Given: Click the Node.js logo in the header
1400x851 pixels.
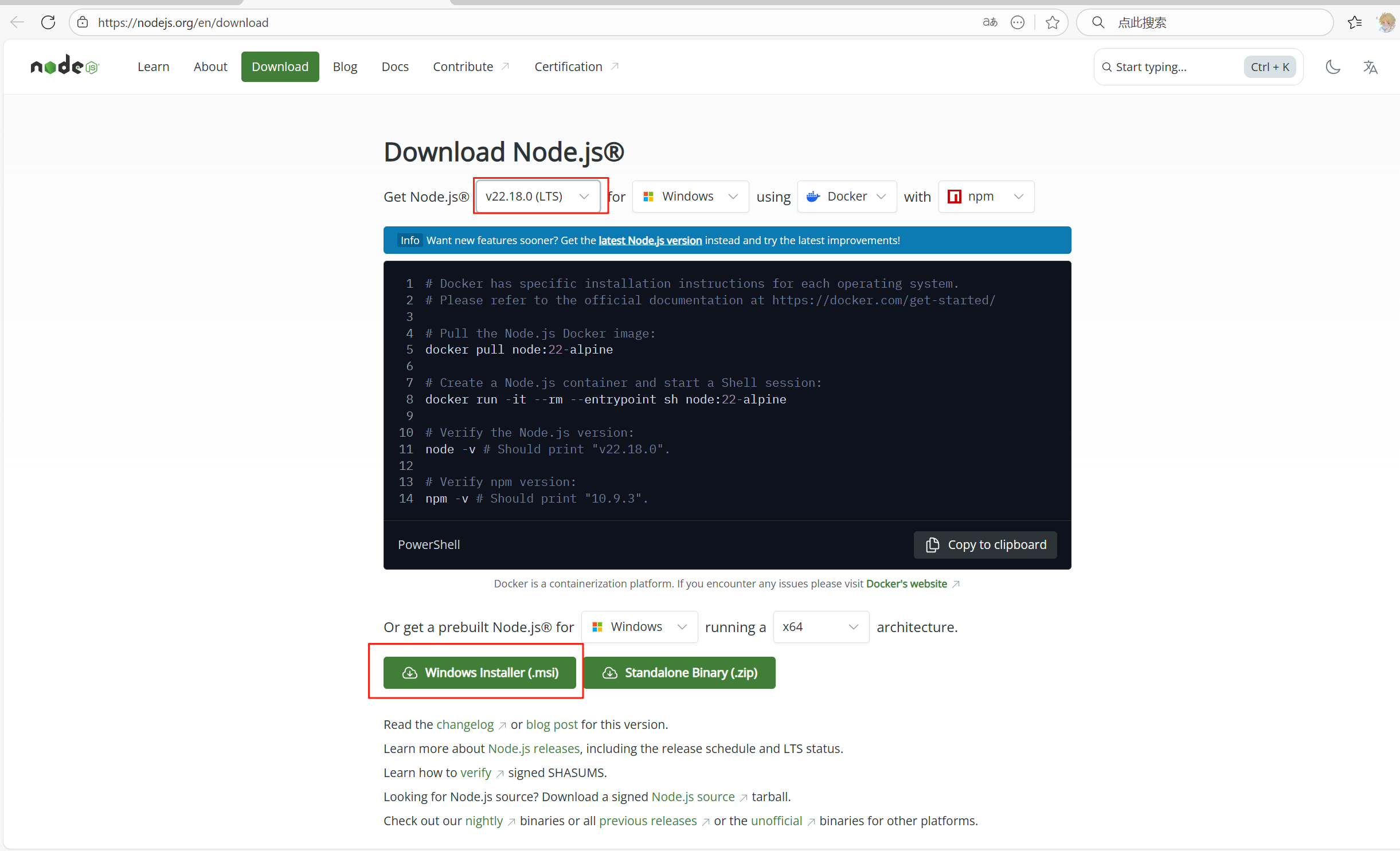Looking at the screenshot, I should 64,65.
